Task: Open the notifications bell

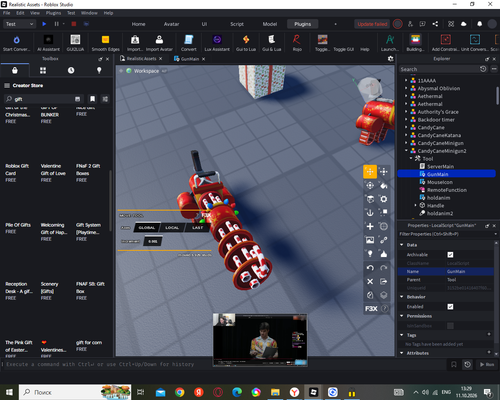Action: [x=479, y=24]
